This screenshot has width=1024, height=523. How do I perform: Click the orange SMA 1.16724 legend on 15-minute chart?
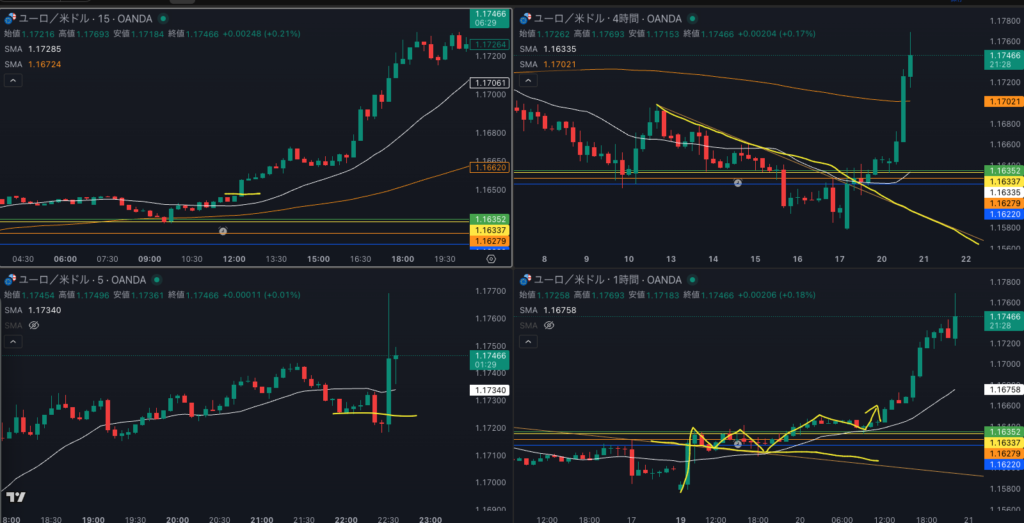tap(32, 64)
